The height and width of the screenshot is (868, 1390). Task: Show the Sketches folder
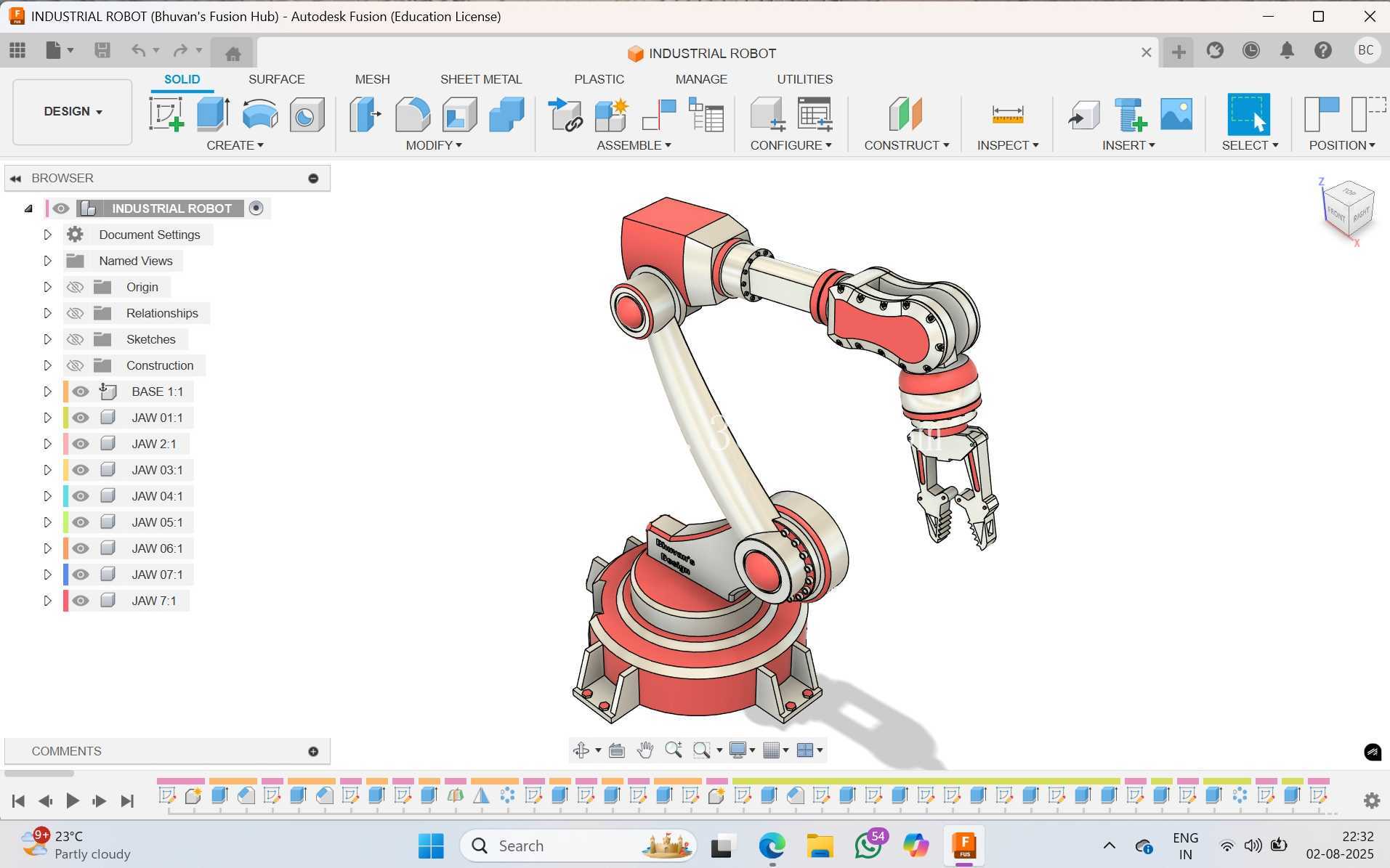tap(75, 339)
